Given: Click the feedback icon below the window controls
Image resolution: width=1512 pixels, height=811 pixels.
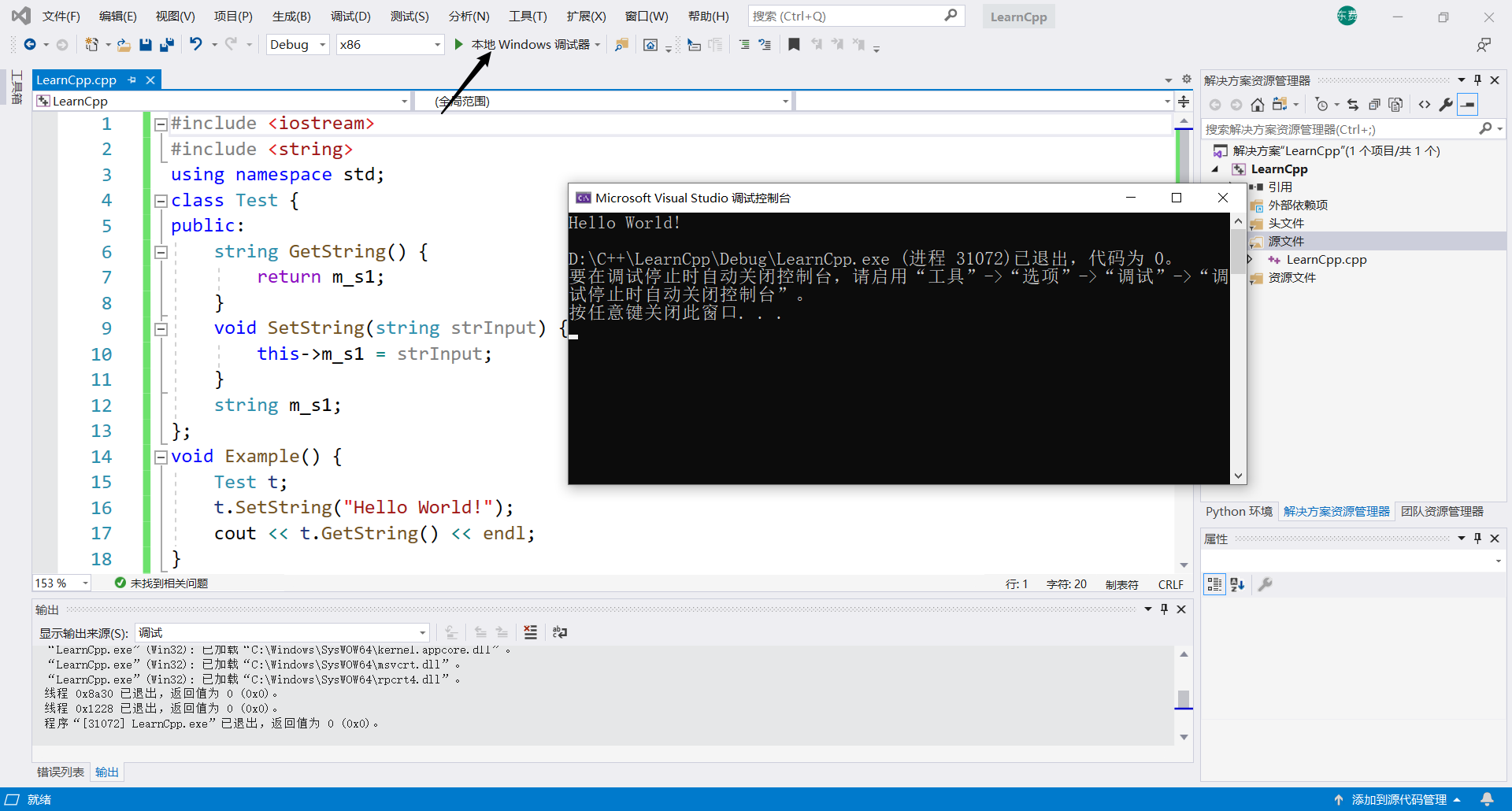Looking at the screenshot, I should [1484, 45].
